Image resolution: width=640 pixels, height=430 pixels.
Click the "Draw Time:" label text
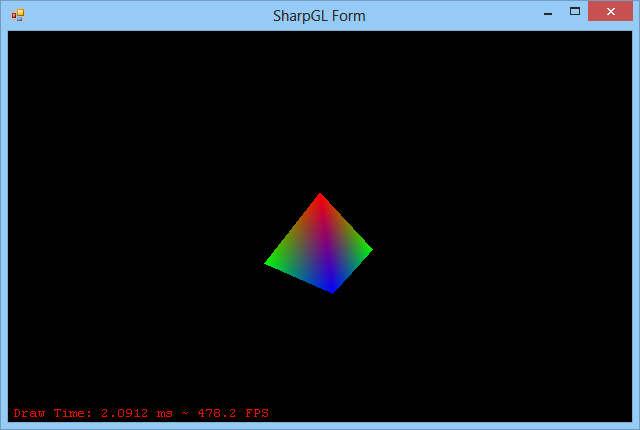coord(53,413)
